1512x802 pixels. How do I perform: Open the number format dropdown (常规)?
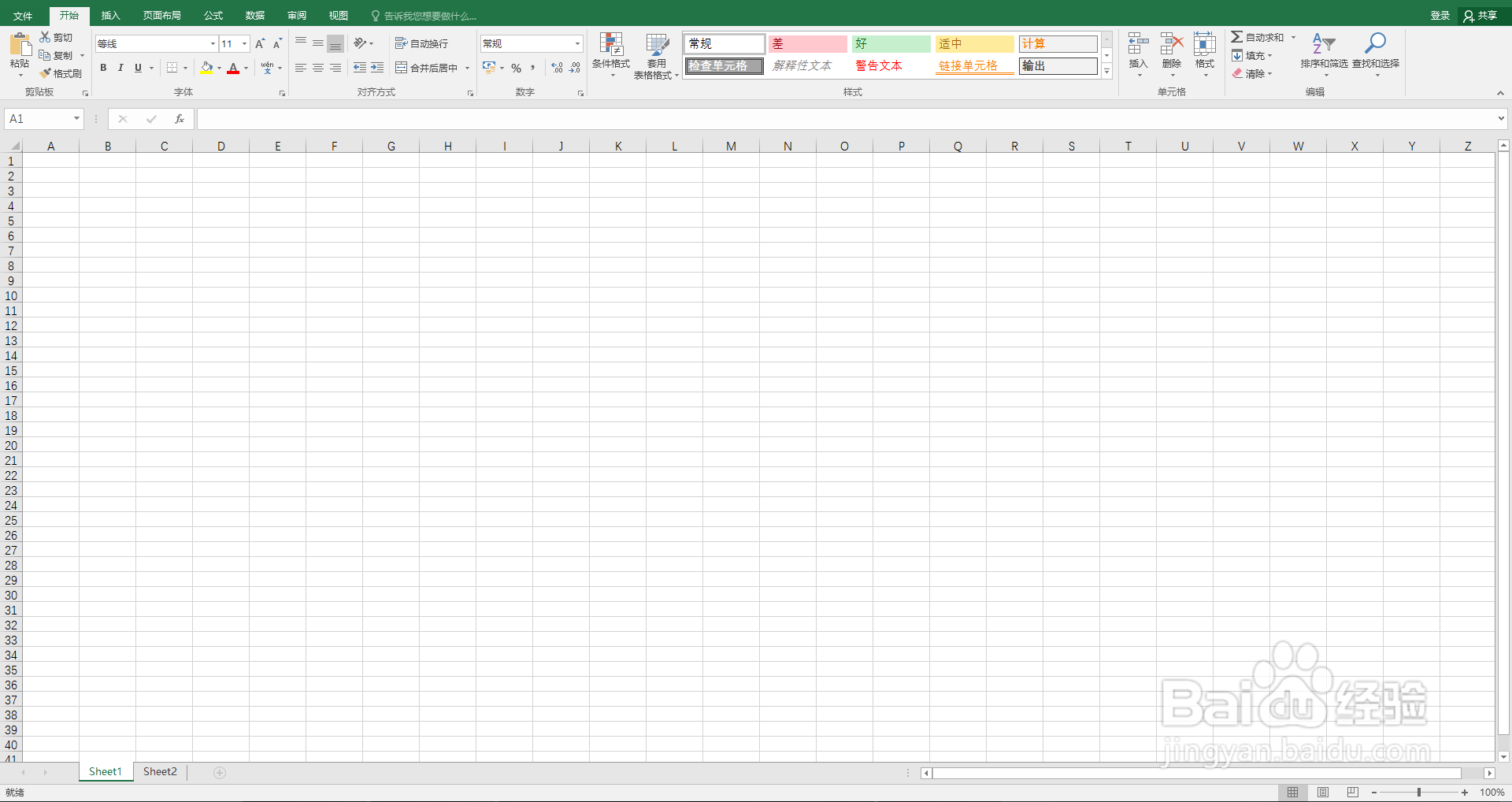click(x=577, y=44)
